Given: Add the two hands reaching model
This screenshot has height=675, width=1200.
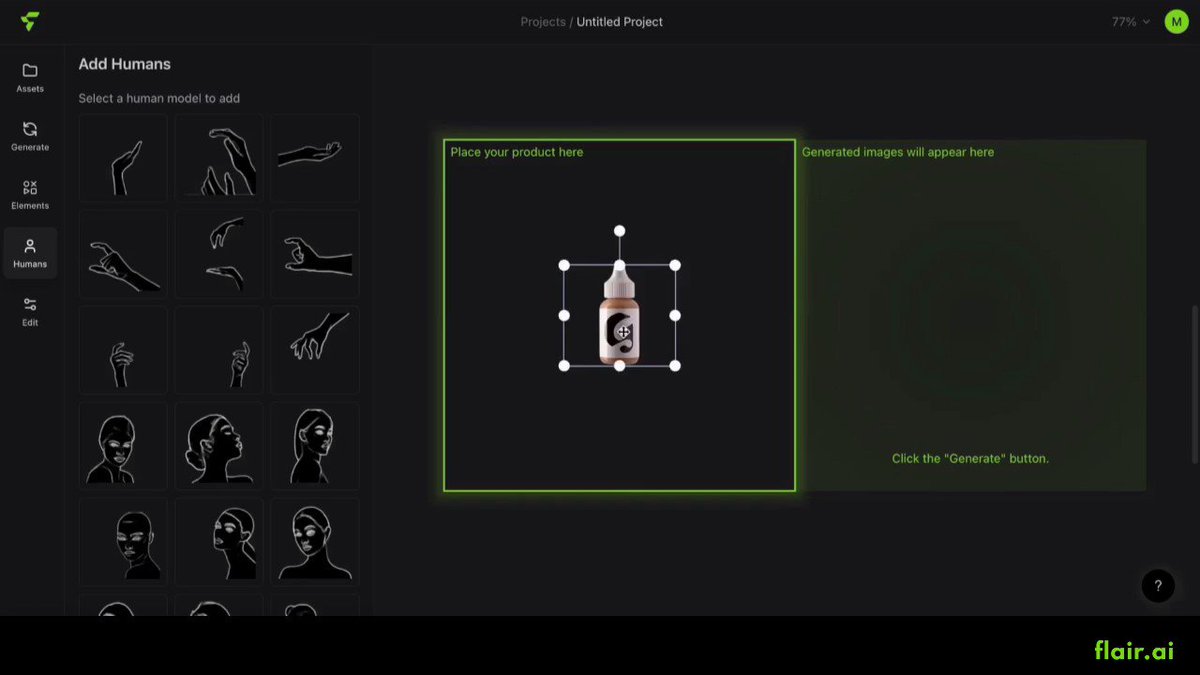Looking at the screenshot, I should pyautogui.click(x=219, y=158).
